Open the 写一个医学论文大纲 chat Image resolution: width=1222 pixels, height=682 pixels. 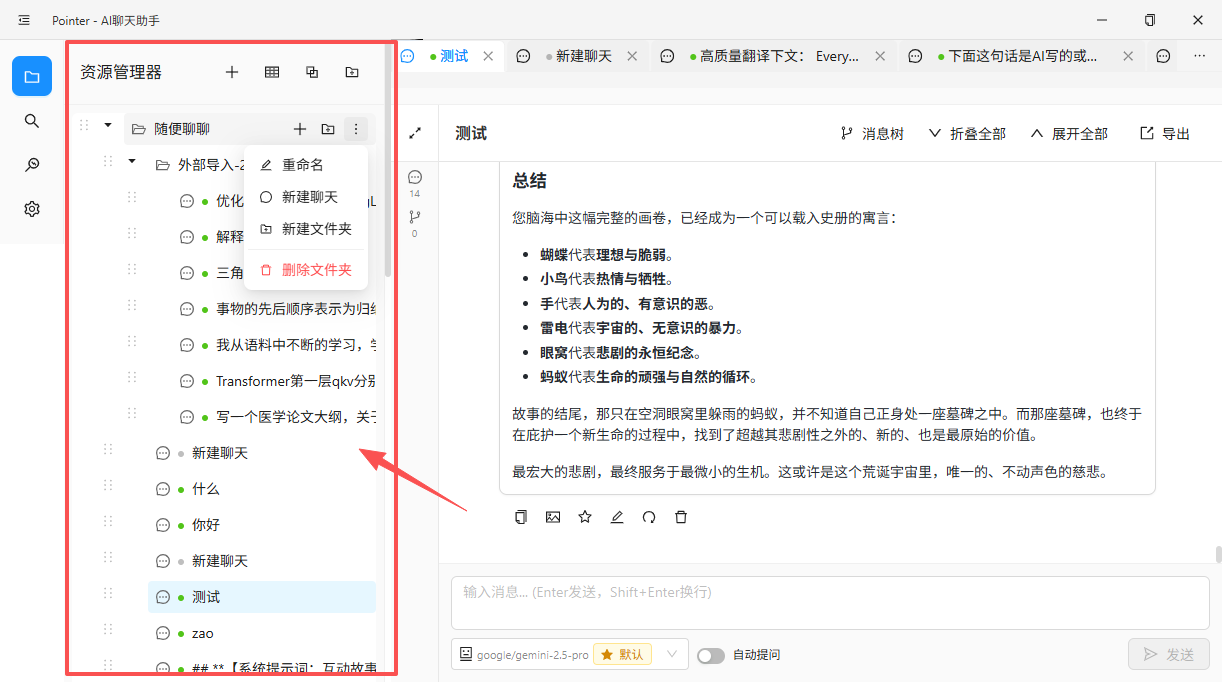[x=274, y=417]
